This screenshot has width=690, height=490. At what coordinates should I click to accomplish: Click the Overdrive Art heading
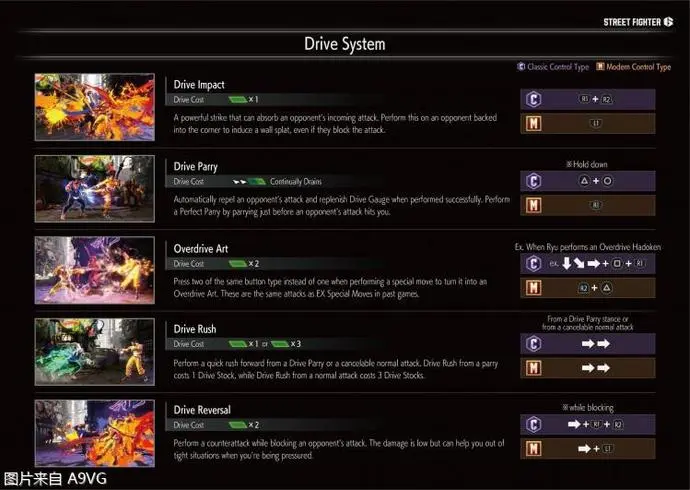tap(201, 249)
